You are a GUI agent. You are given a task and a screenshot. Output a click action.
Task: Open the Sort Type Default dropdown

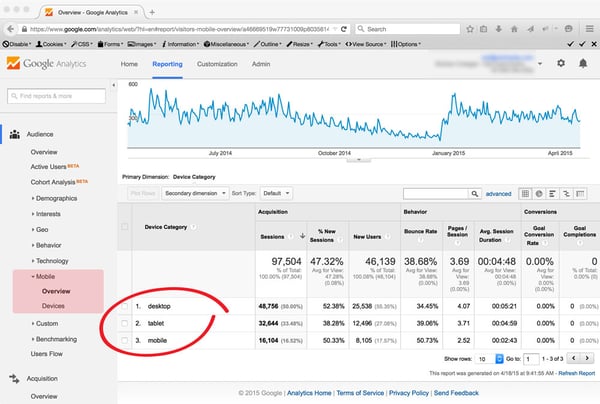point(276,193)
